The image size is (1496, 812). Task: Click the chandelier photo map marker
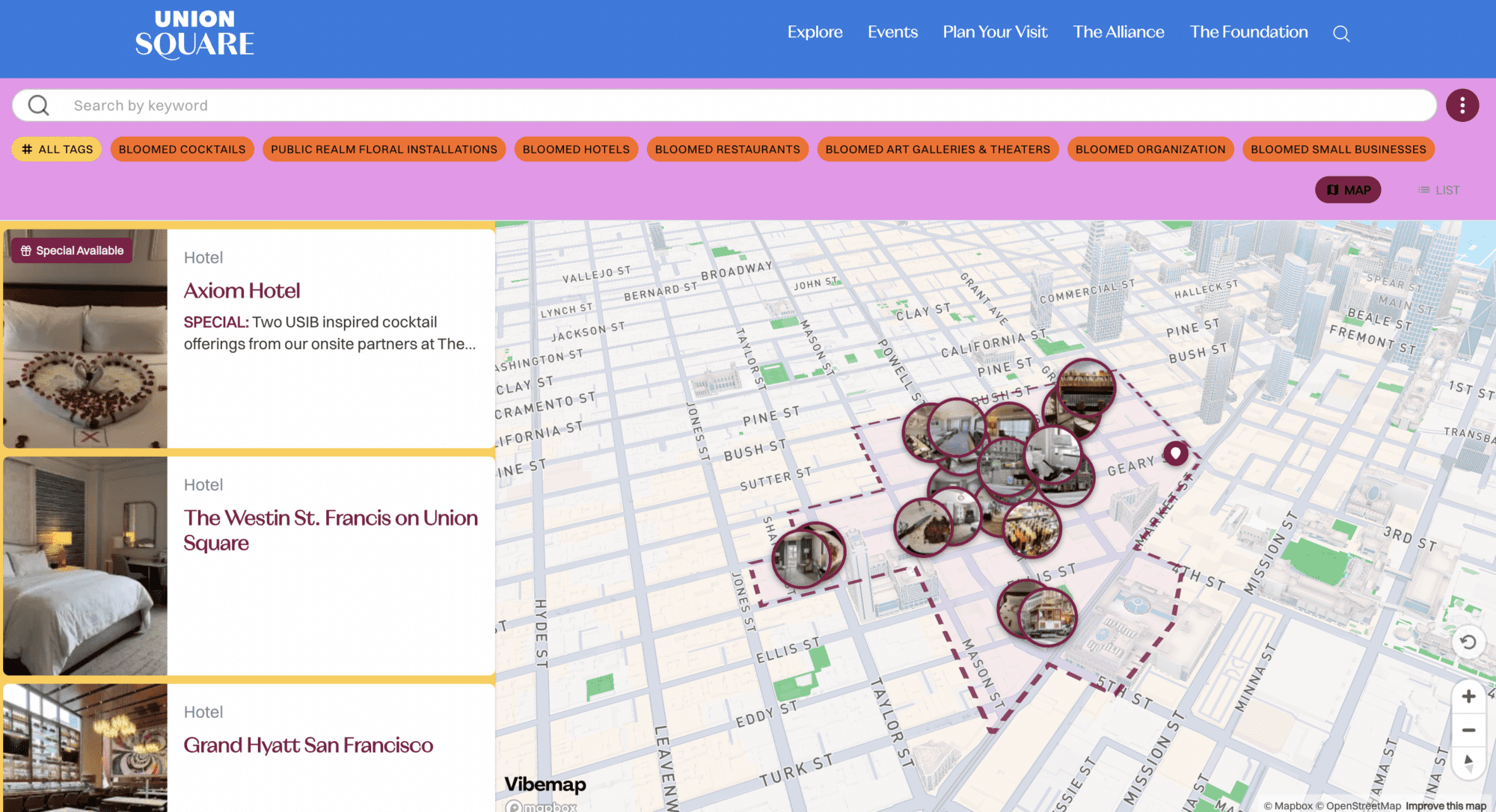(x=1032, y=529)
